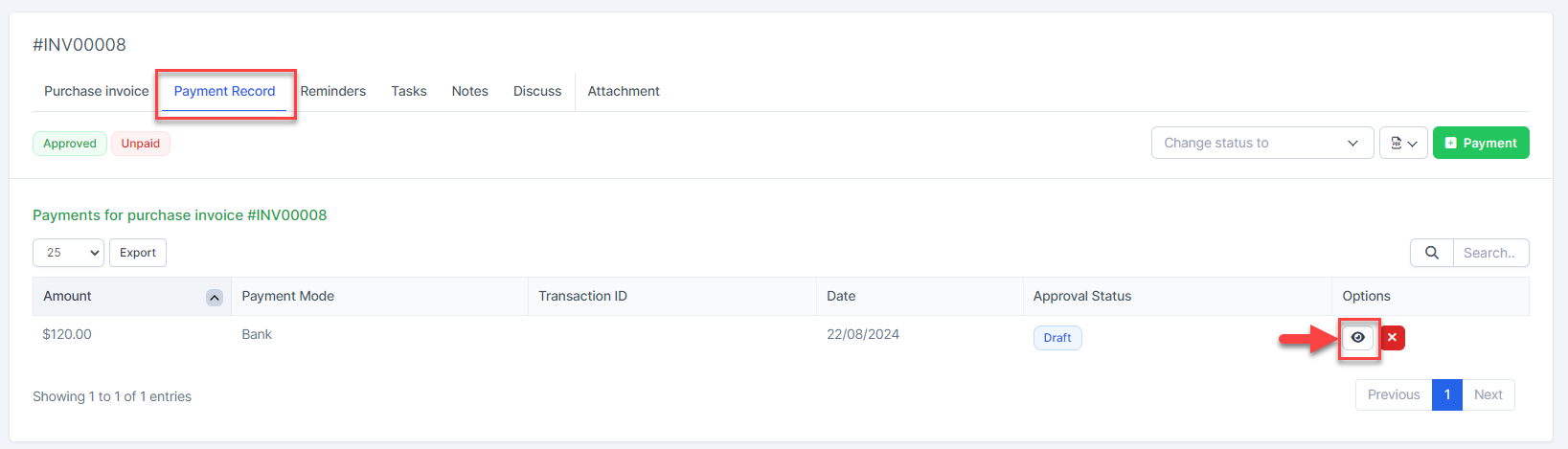Delete the payment with red X icon
The height and width of the screenshot is (449, 1568).
(x=1392, y=338)
